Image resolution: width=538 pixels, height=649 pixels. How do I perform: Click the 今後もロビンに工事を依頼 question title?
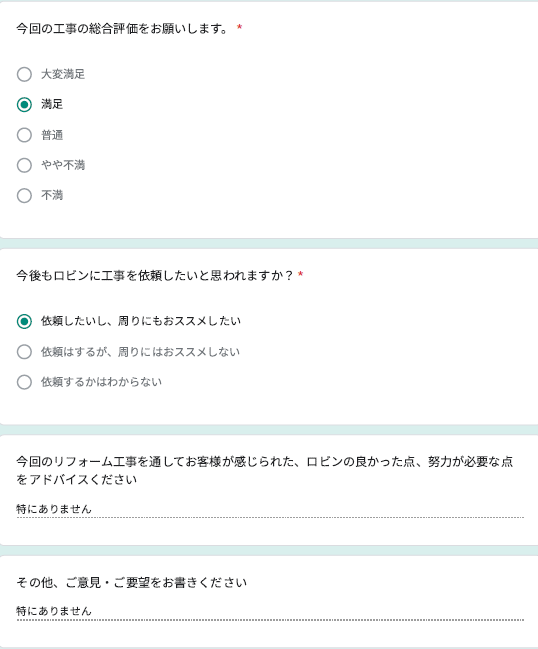(154, 275)
